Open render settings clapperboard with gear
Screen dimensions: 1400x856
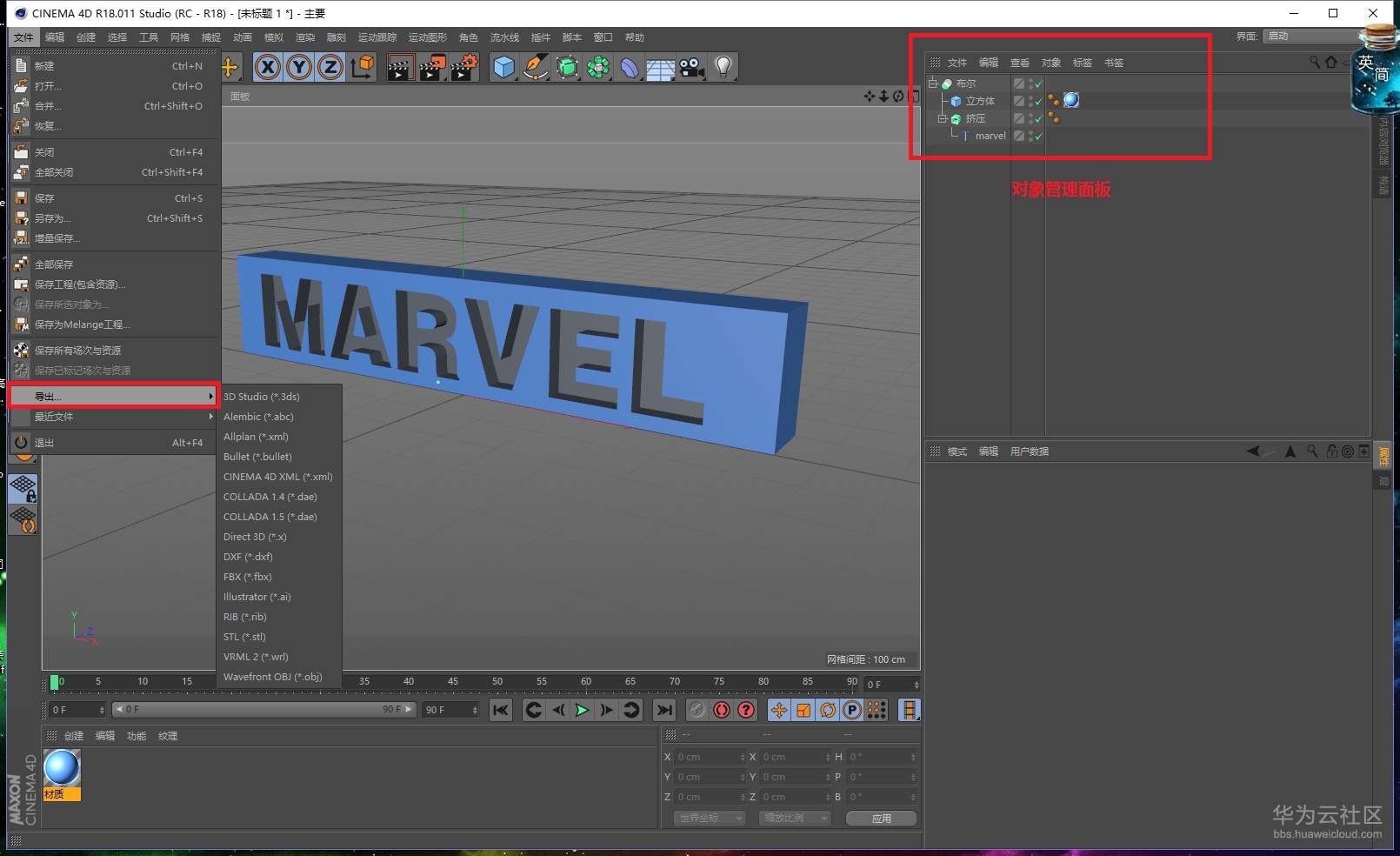pos(463,67)
